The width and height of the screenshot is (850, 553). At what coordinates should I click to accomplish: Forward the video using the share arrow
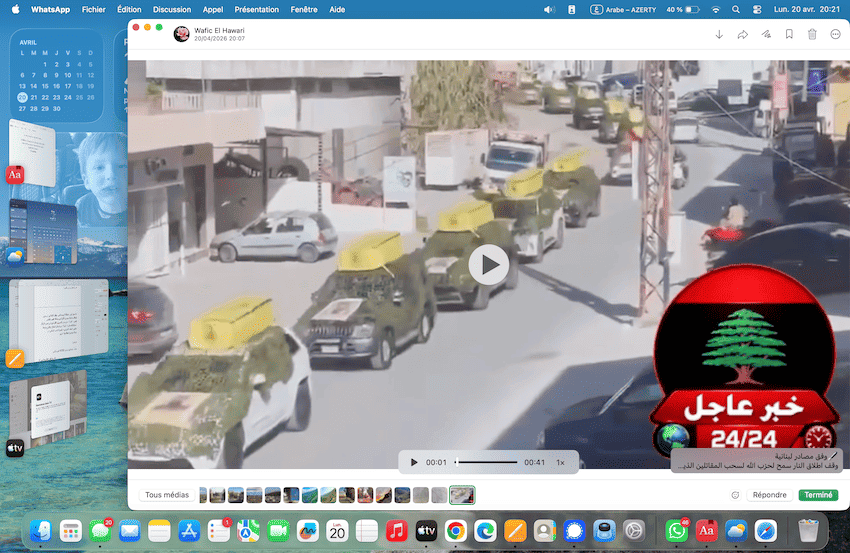(x=742, y=34)
